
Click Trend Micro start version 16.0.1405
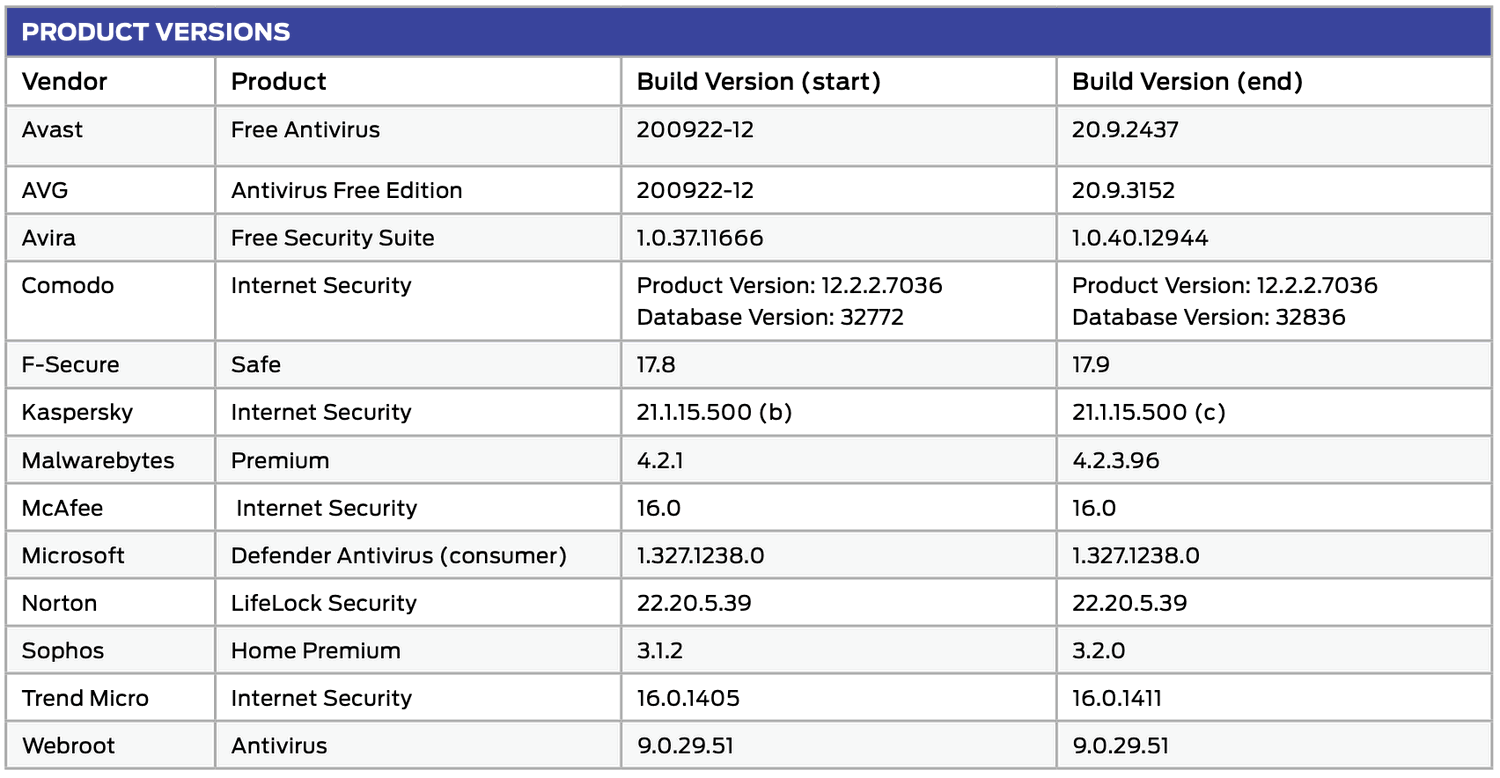point(689,699)
